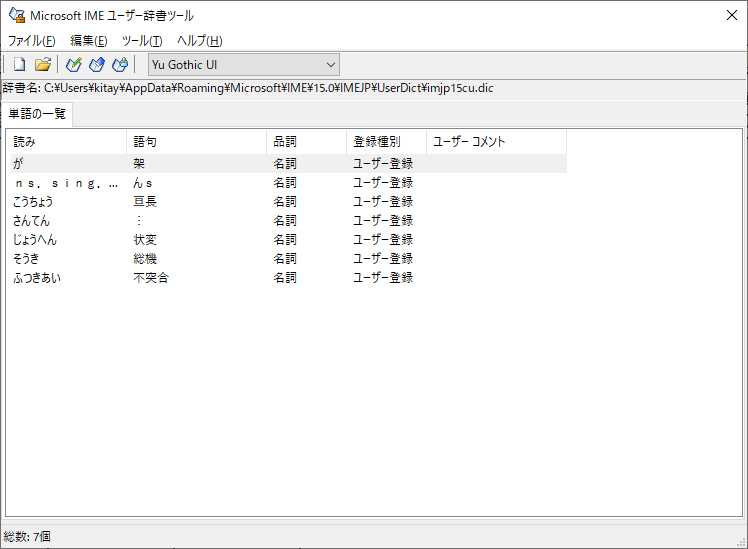The width and height of the screenshot is (748, 549).
Task: Sort by the 語句 column header
Action: click(197, 142)
